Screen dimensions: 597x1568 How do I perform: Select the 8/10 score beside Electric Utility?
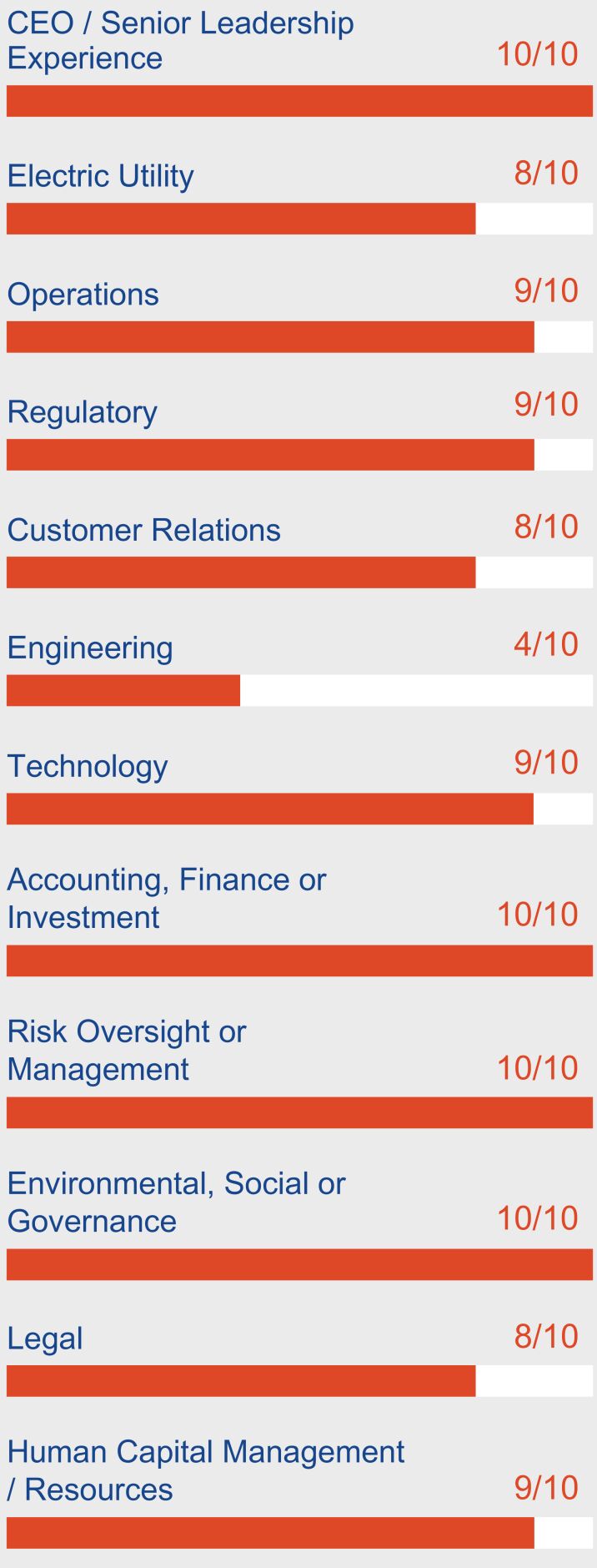tap(545, 173)
